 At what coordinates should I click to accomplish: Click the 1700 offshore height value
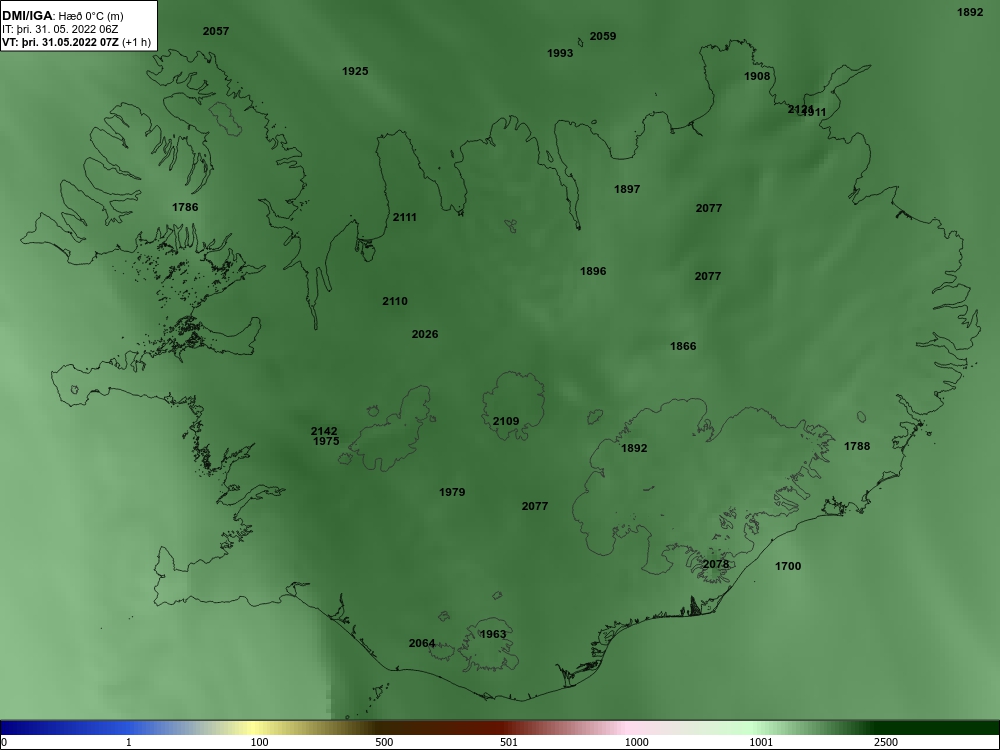tap(788, 566)
